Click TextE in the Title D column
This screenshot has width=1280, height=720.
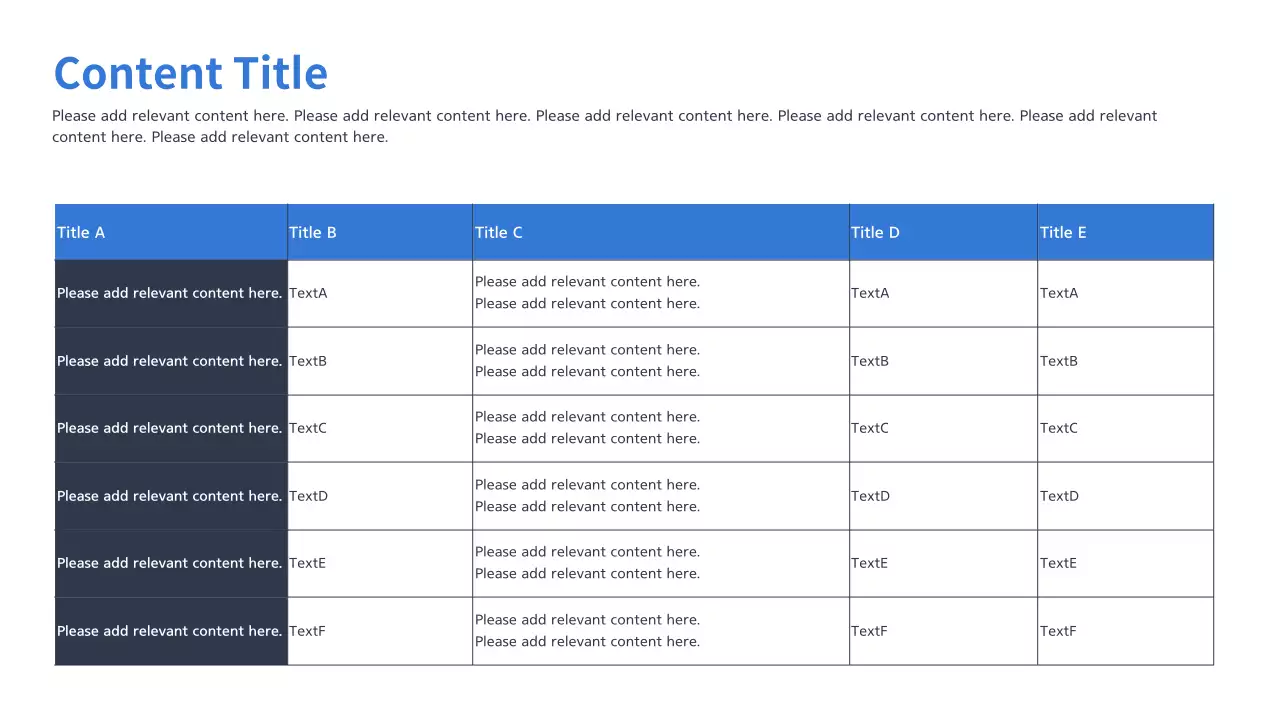point(869,563)
